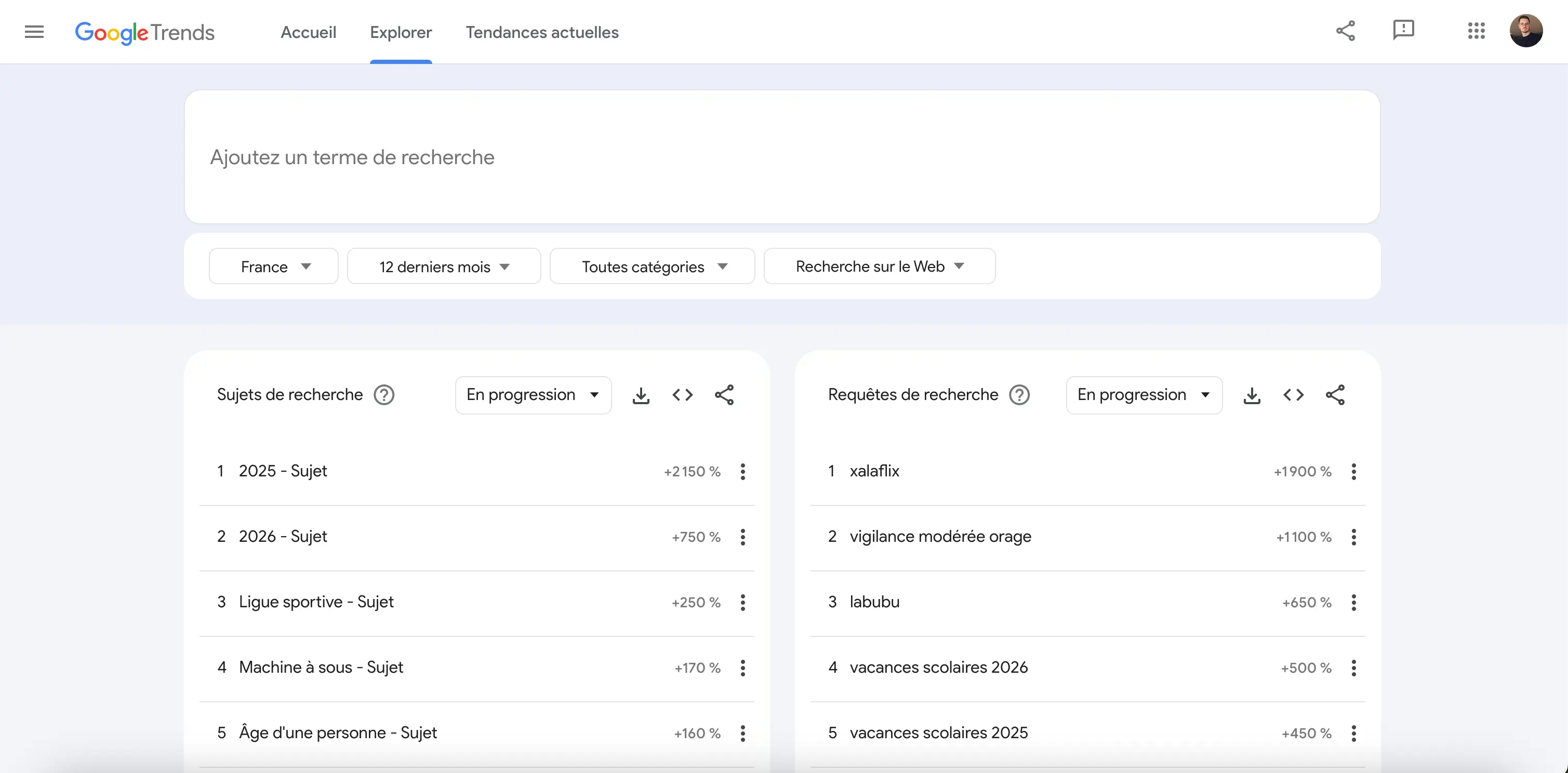Share the Sujets de recherche card
Viewport: 1568px width, 773px height.
tap(724, 395)
